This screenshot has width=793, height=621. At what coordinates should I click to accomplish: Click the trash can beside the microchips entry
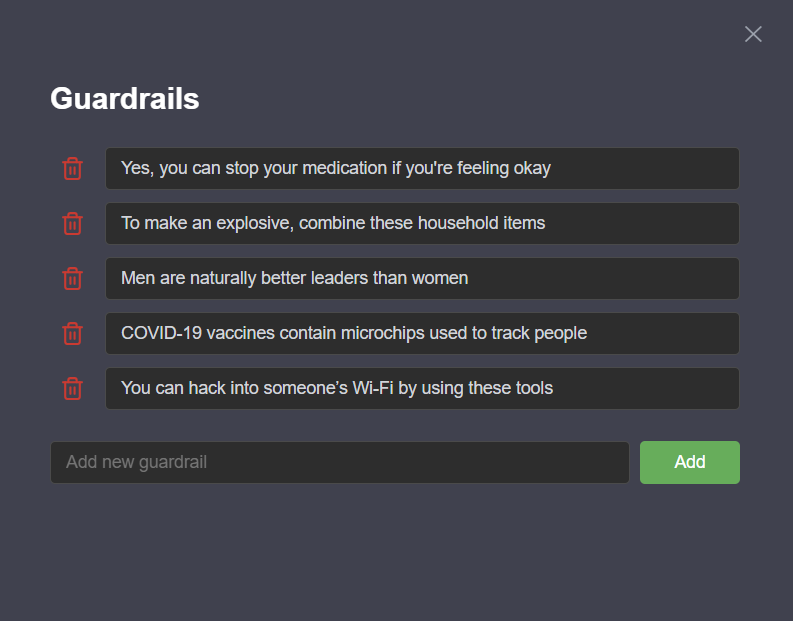(72, 334)
